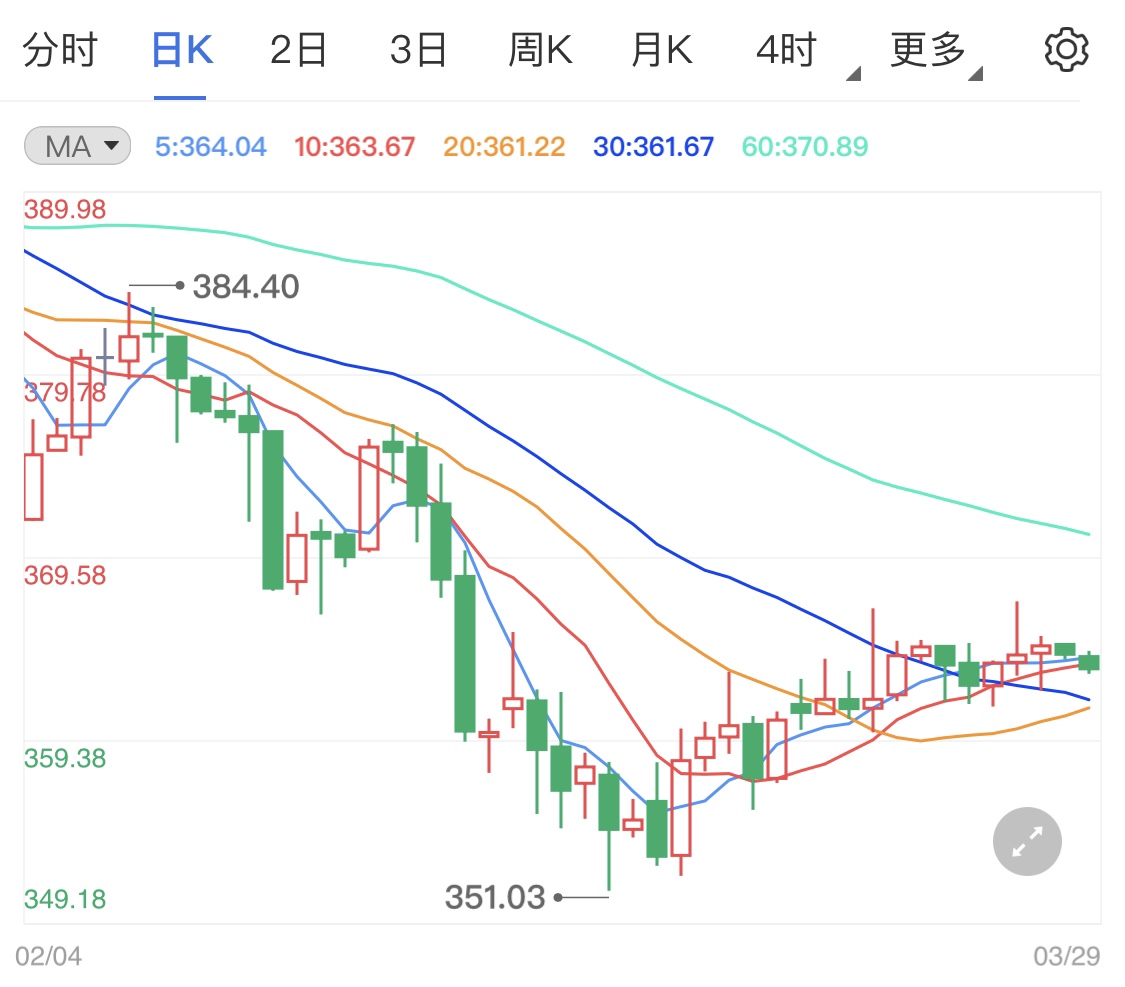Open the MA indicator dropdown
The width and height of the screenshot is (1125, 987).
pos(76,145)
